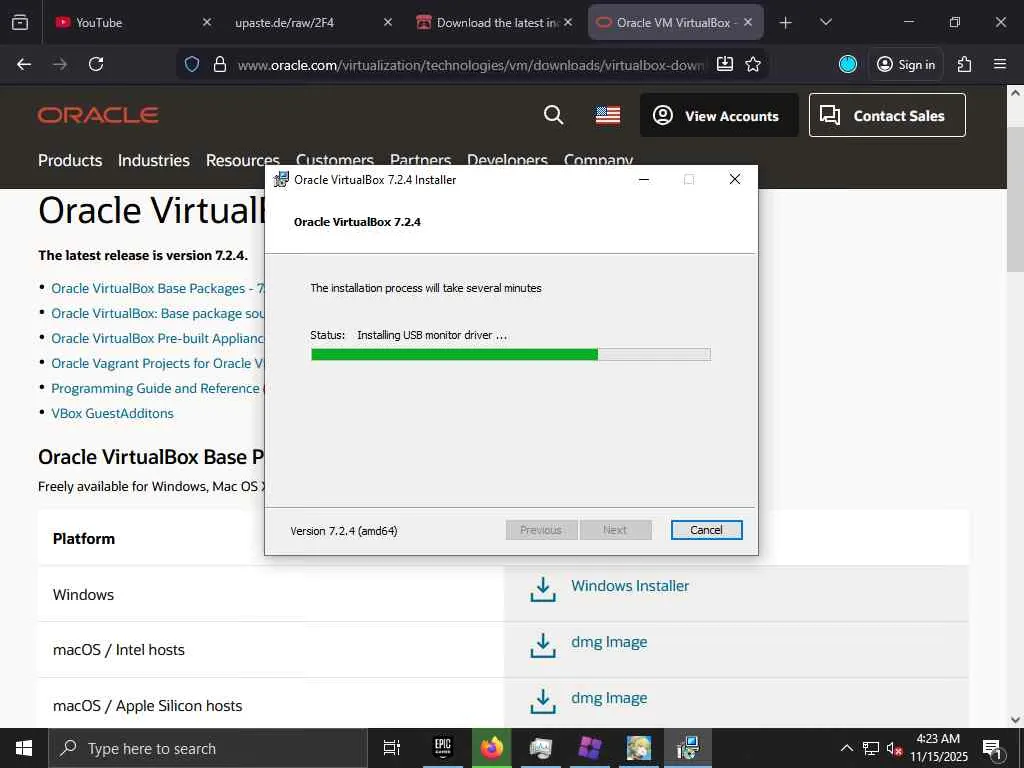The height and width of the screenshot is (768, 1024).
Task: Reload the current Oracle page
Action: coord(96,64)
